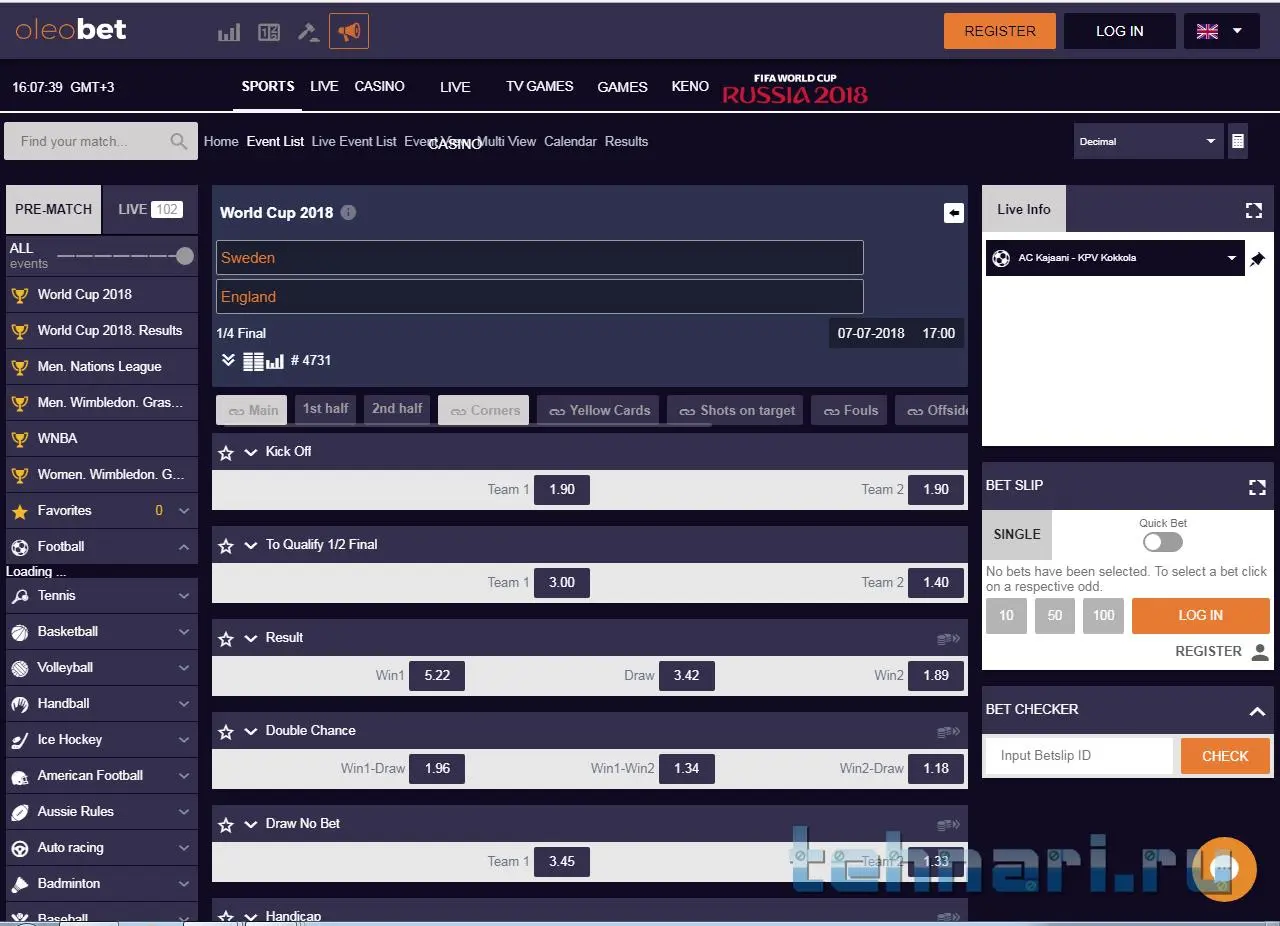Select Ice Hockey in sports list

(102, 740)
